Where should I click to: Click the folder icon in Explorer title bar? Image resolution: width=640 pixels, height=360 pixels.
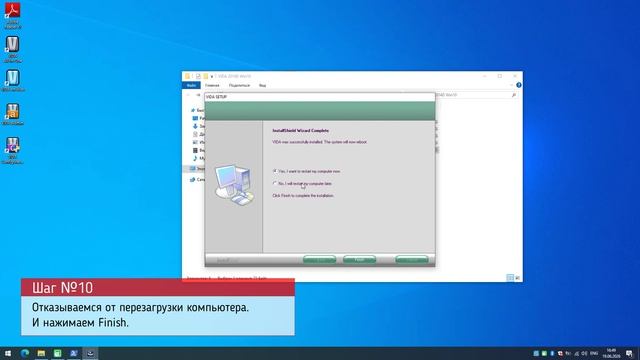[x=187, y=76]
